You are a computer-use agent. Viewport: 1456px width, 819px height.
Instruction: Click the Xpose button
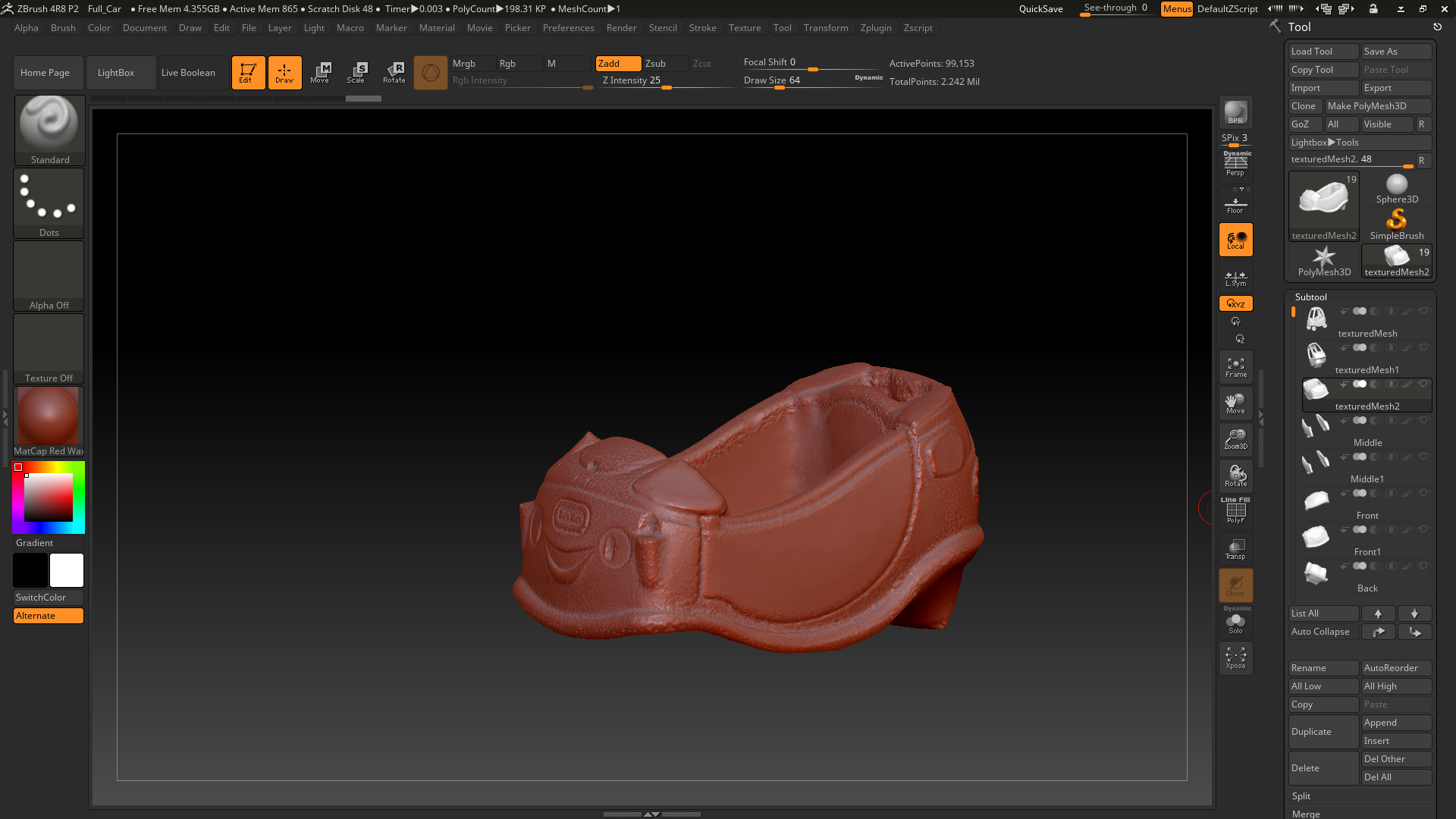[x=1235, y=658]
